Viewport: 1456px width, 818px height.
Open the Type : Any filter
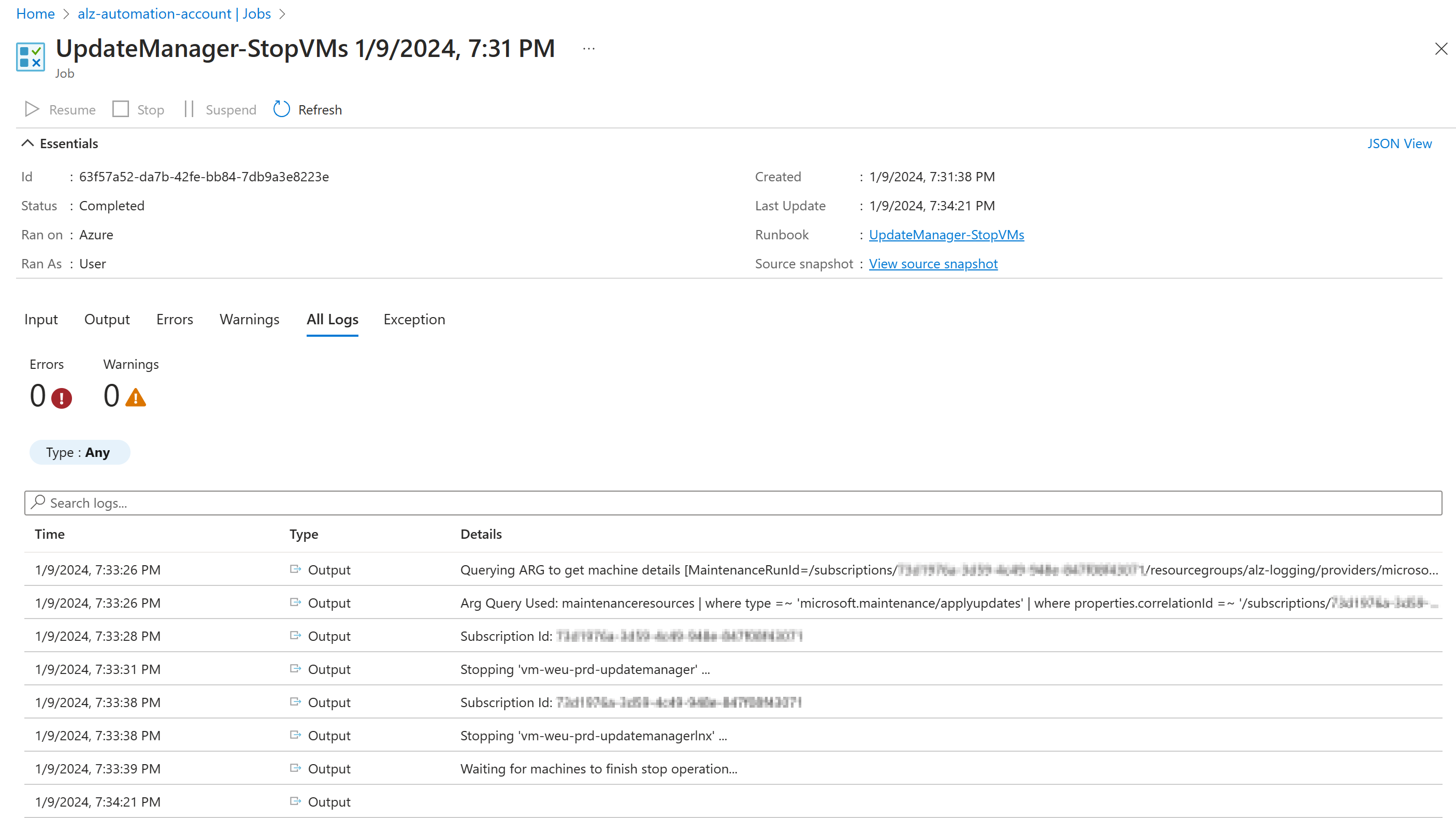click(80, 452)
